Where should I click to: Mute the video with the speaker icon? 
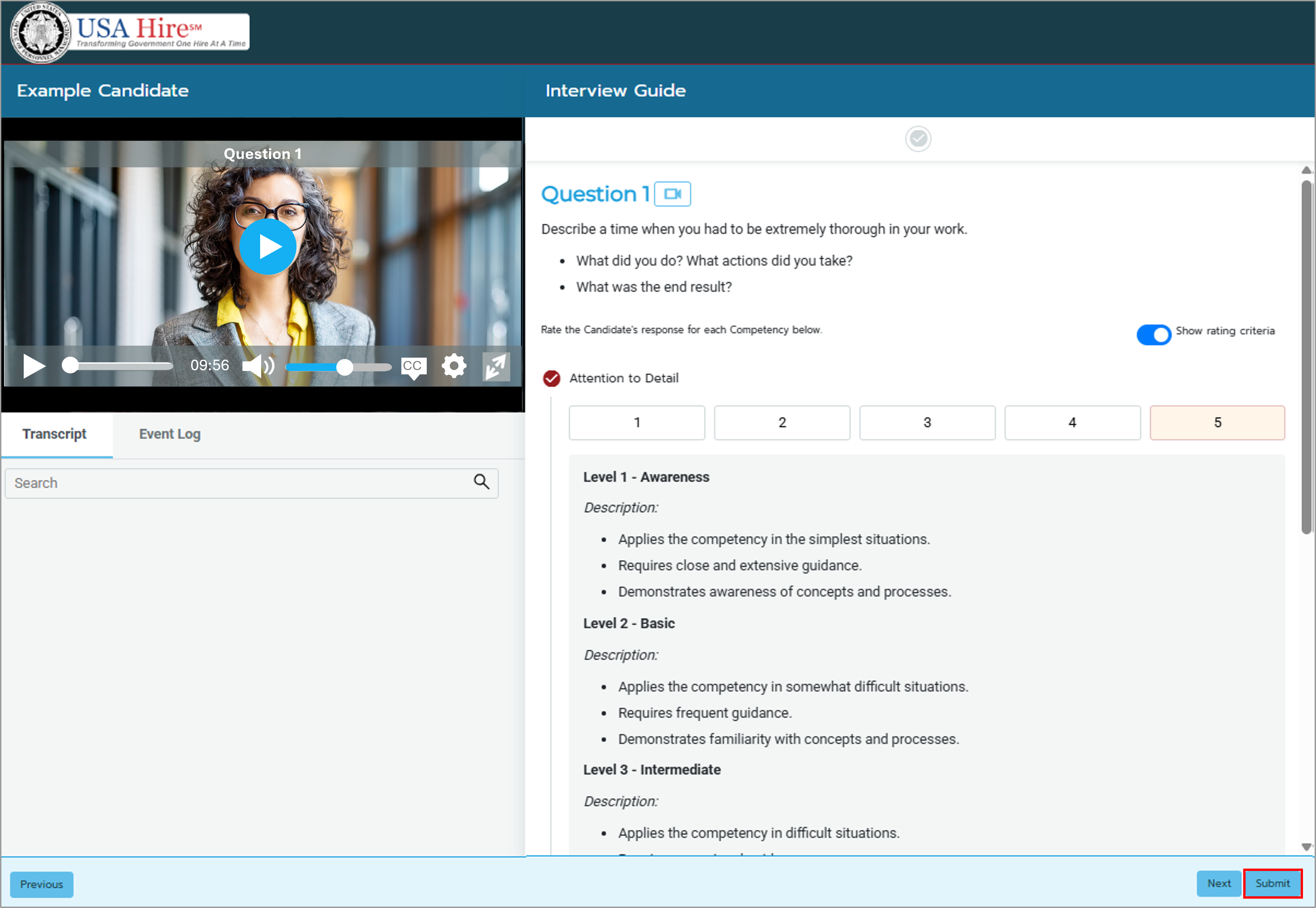(x=258, y=366)
